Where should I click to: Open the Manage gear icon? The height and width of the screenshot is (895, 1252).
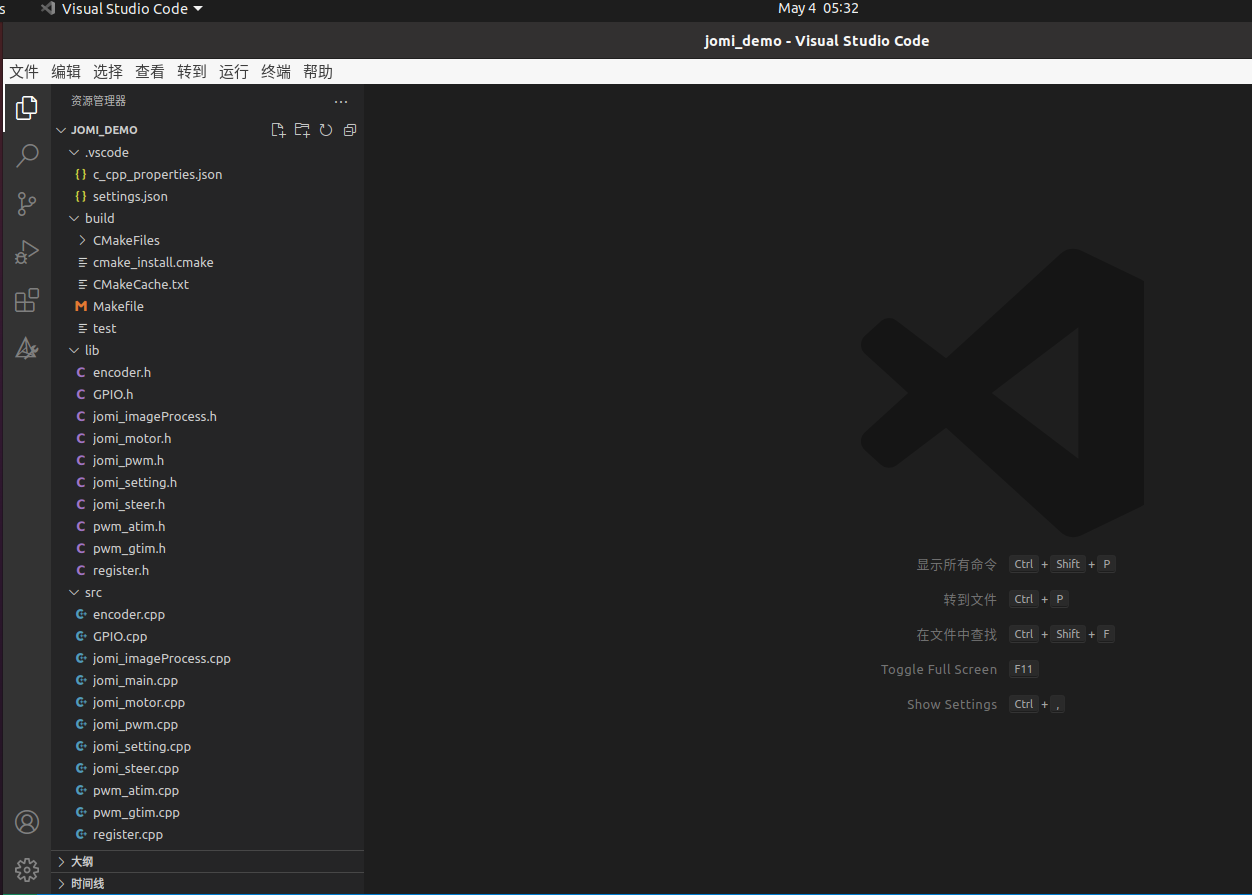[27, 870]
